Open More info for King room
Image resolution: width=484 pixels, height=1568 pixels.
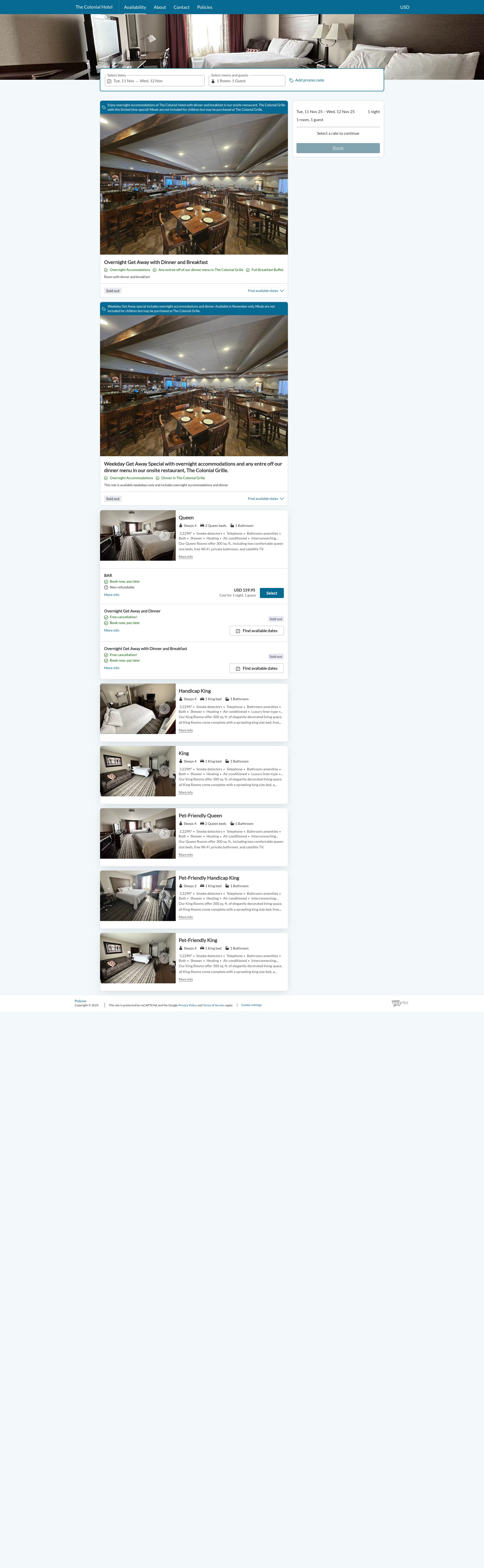tap(186, 793)
